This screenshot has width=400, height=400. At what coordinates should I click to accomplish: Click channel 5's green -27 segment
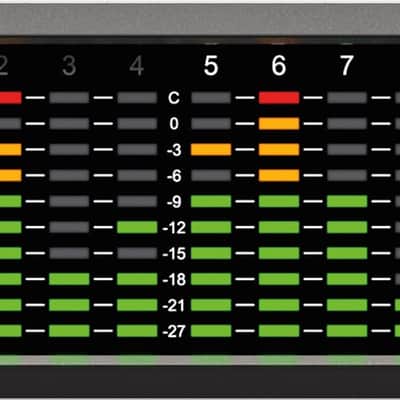click(211, 331)
